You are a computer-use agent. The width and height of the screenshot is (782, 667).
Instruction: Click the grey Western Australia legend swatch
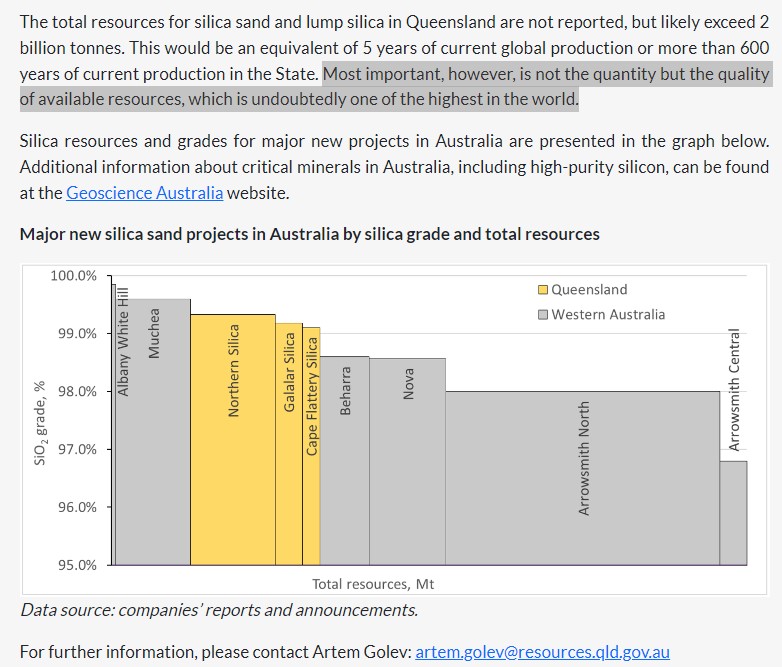pyautogui.click(x=543, y=315)
